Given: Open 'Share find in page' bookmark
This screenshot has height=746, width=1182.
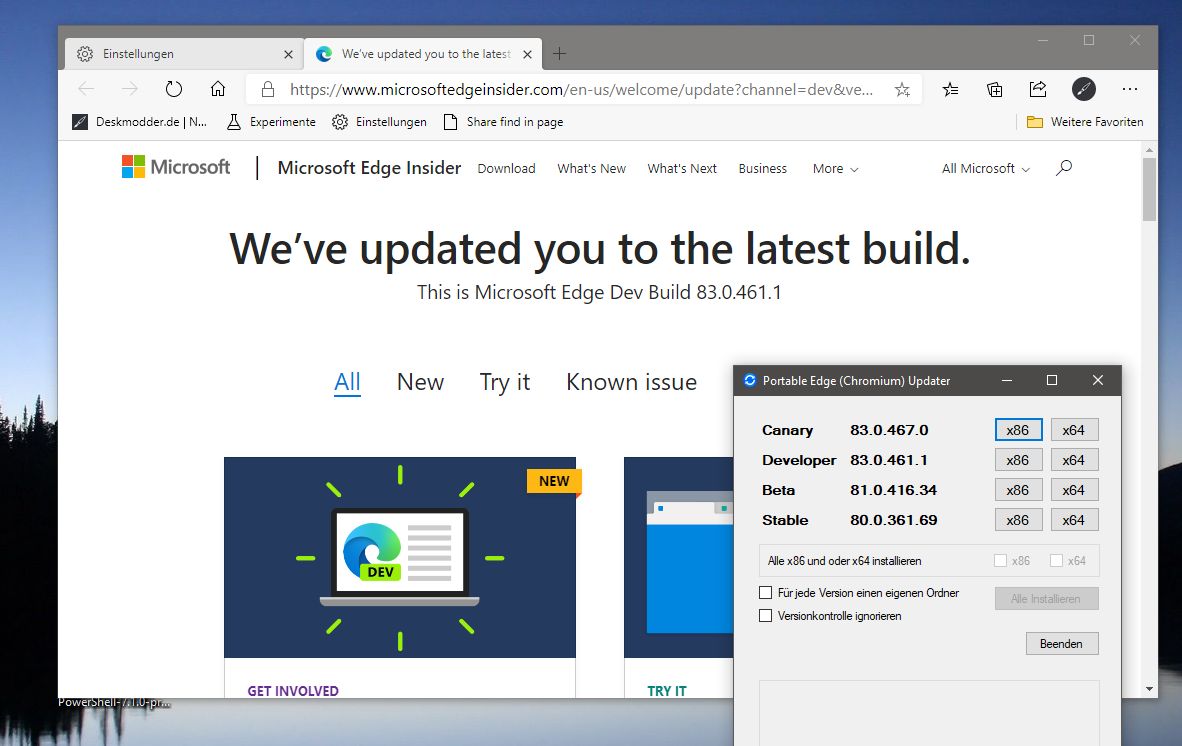Looking at the screenshot, I should click(x=503, y=122).
